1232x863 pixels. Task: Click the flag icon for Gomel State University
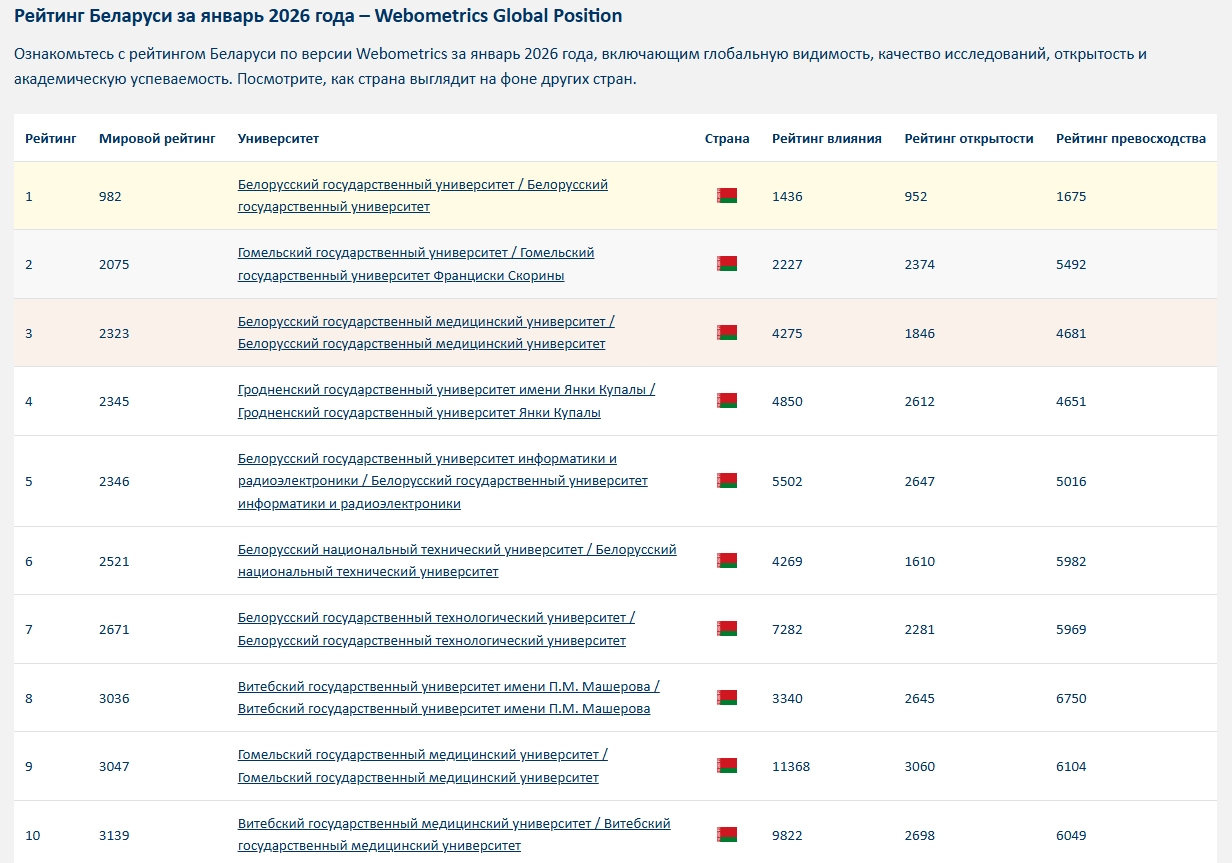(x=726, y=264)
